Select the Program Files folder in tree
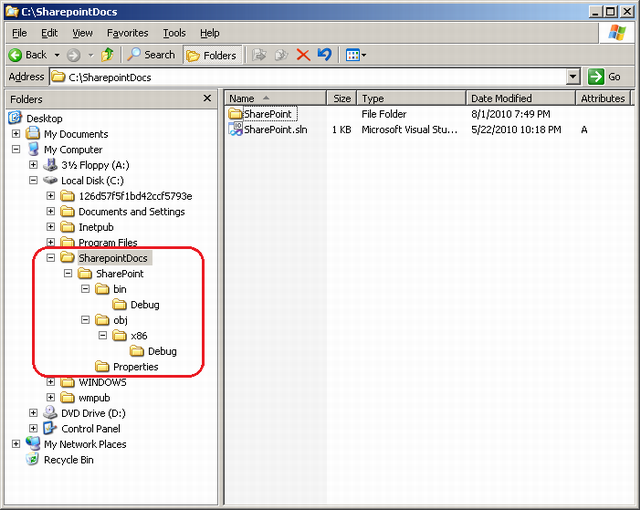This screenshot has height=510, width=640. click(108, 242)
